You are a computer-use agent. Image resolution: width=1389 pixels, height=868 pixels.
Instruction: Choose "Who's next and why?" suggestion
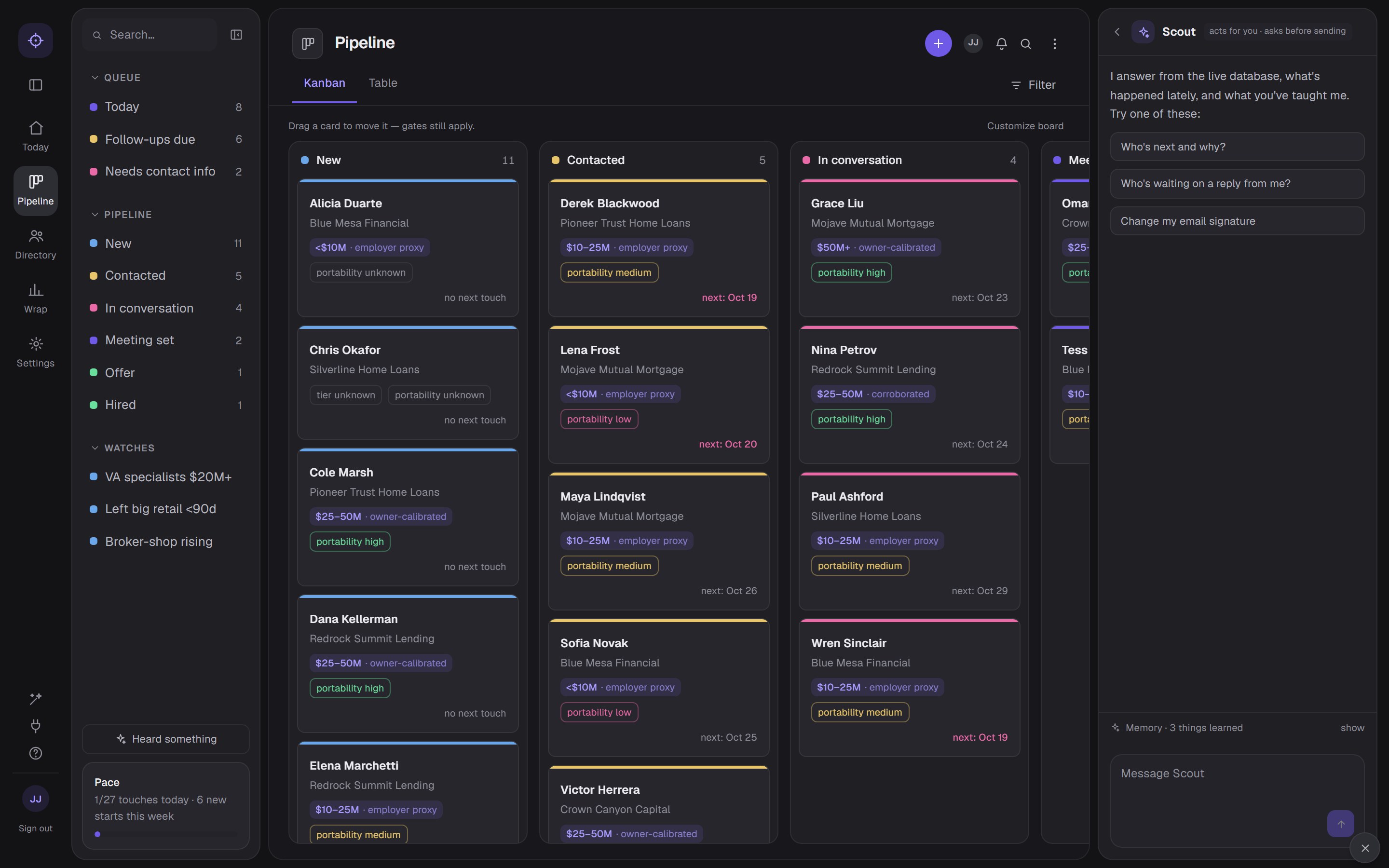coord(1237,147)
